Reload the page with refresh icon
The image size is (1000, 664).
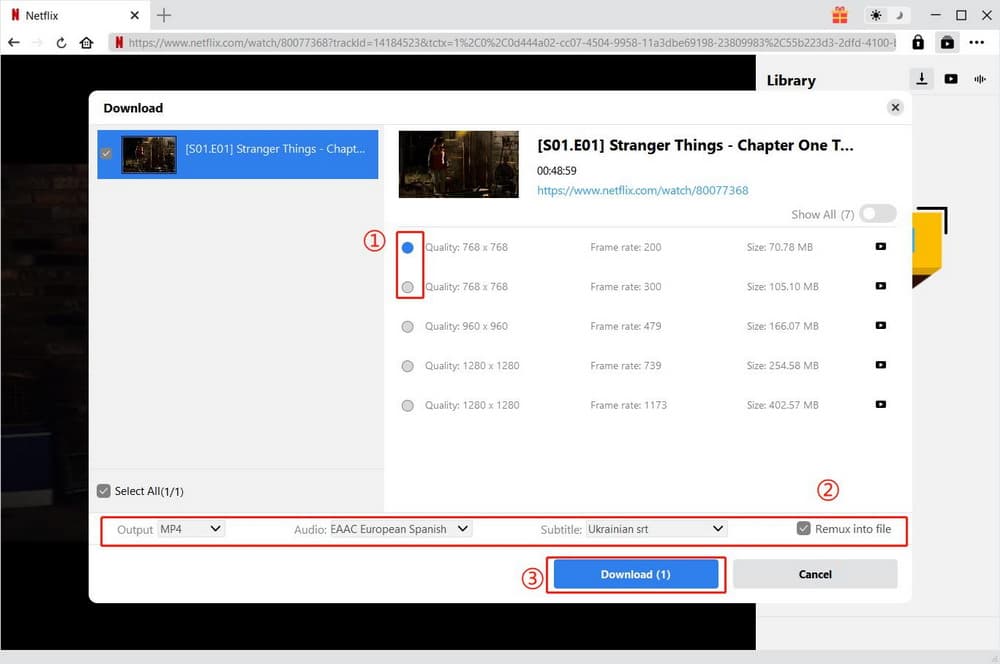pyautogui.click(x=62, y=43)
